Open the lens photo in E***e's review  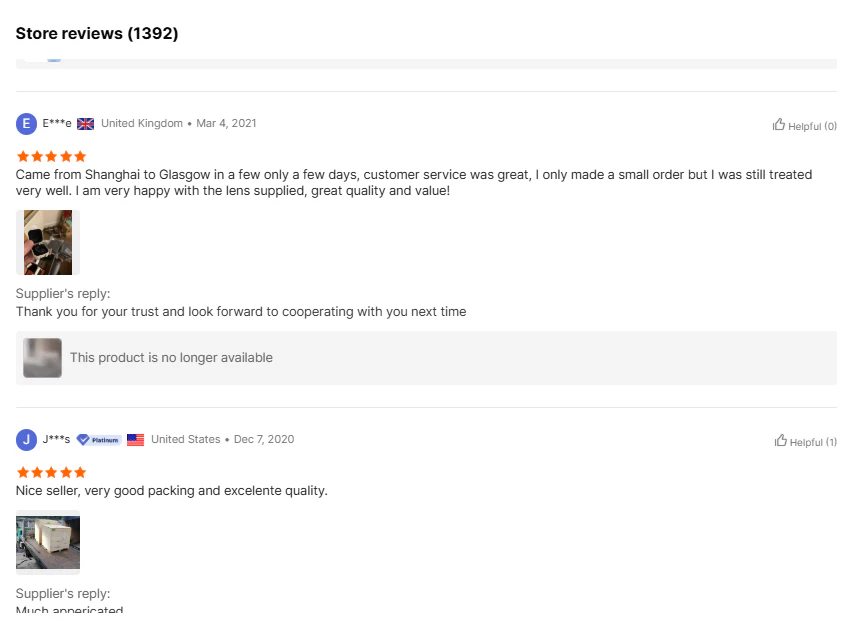[48, 242]
